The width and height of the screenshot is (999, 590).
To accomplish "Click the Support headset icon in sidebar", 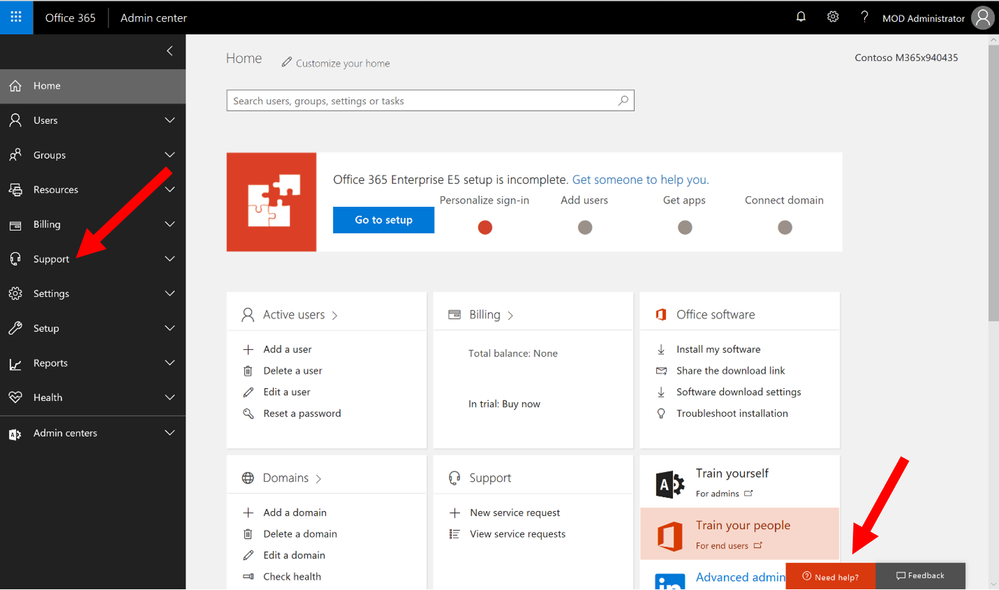I will click(15, 259).
